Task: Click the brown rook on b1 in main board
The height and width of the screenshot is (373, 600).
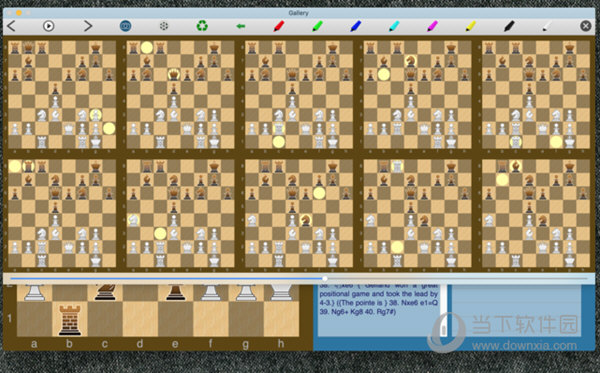Action: point(70,320)
